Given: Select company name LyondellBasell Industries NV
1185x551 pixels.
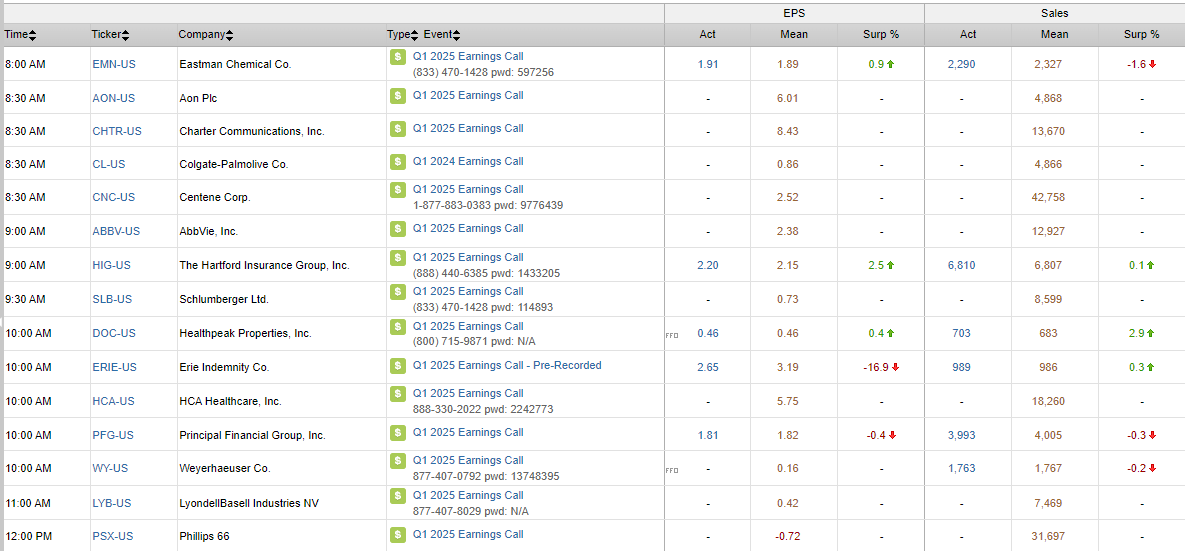Looking at the screenshot, I should (249, 503).
